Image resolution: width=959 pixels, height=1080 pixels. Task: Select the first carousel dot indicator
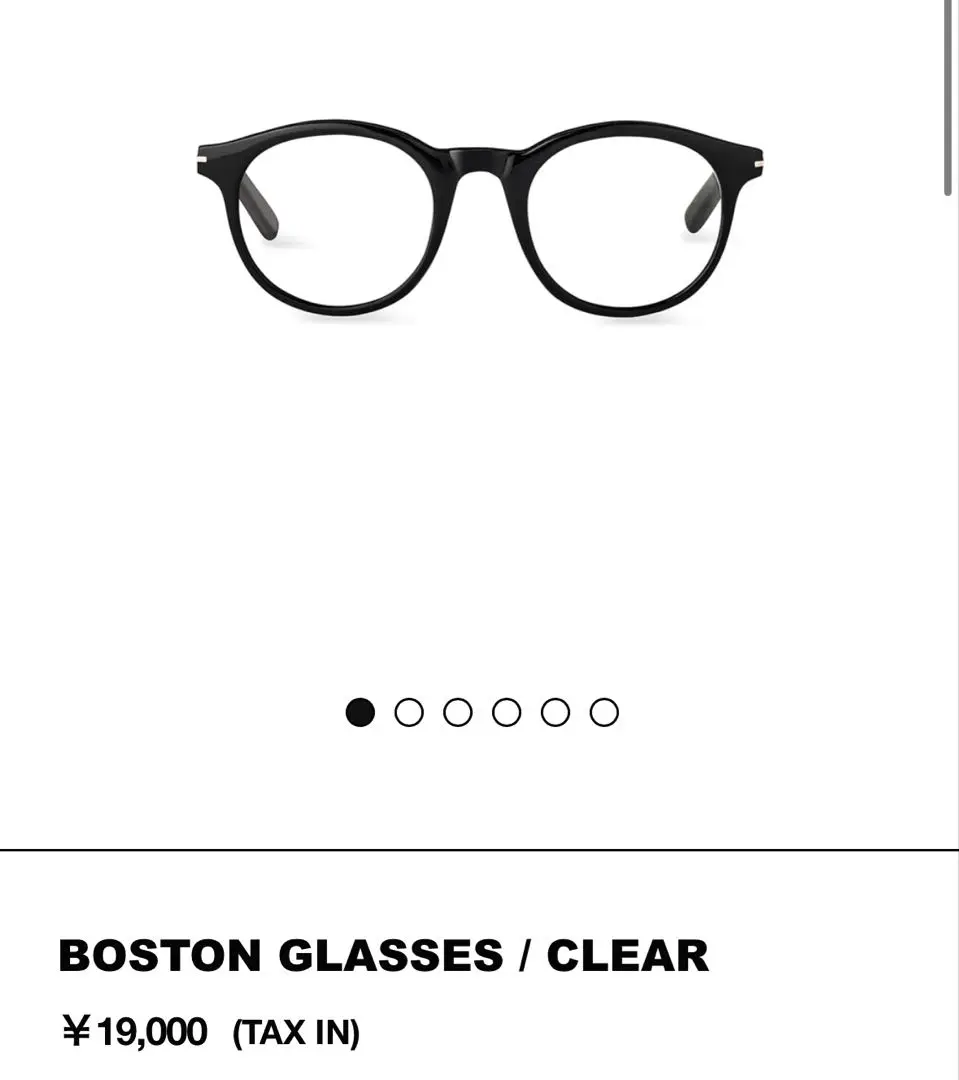pyautogui.click(x=360, y=712)
